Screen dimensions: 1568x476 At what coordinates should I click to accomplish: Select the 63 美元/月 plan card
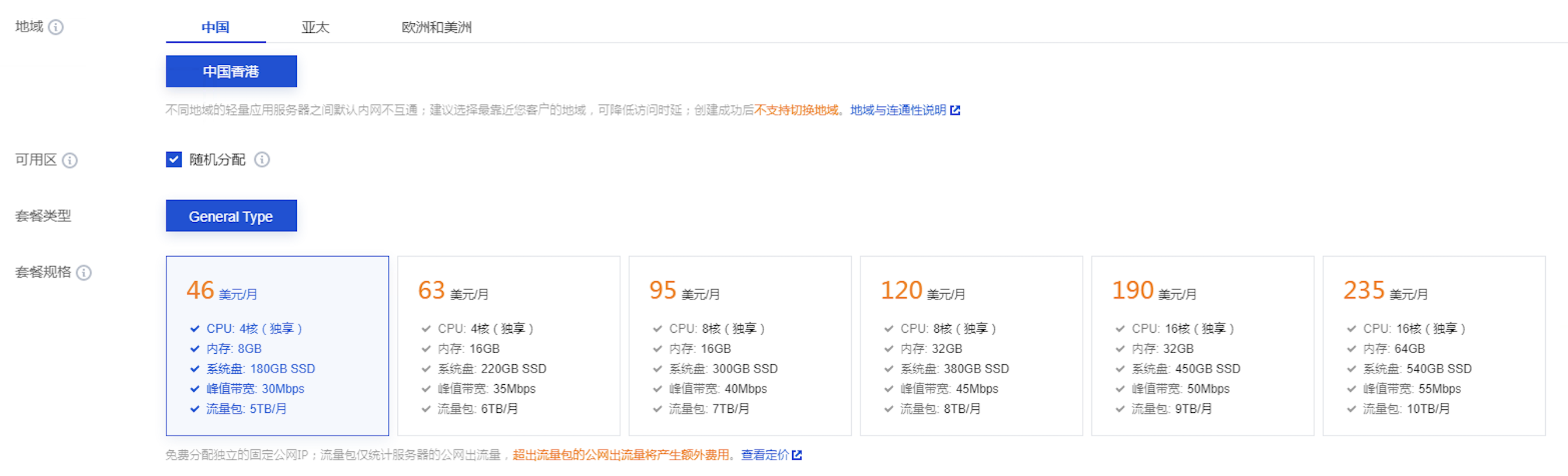point(508,346)
